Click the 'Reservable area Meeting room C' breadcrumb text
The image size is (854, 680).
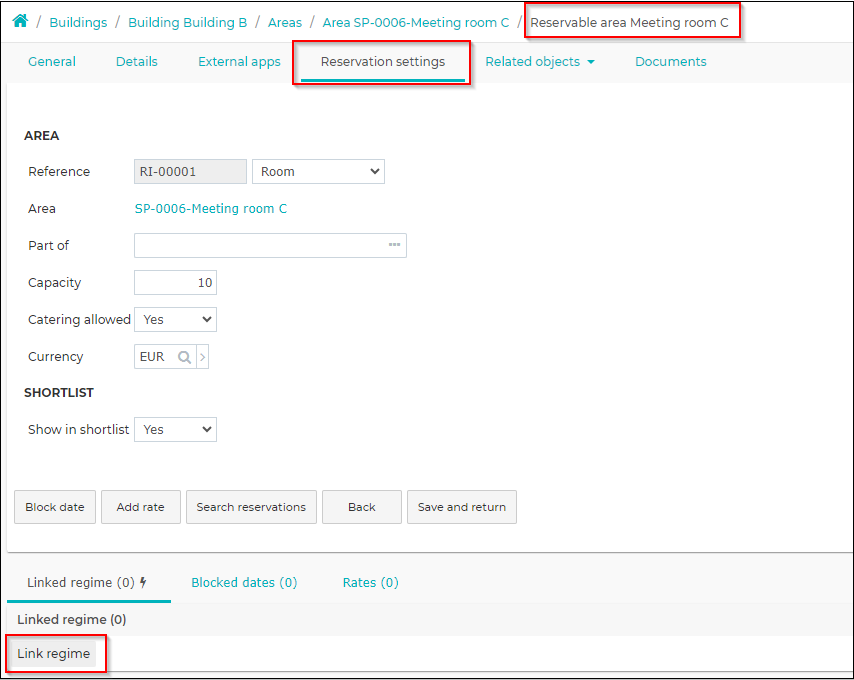tap(629, 22)
